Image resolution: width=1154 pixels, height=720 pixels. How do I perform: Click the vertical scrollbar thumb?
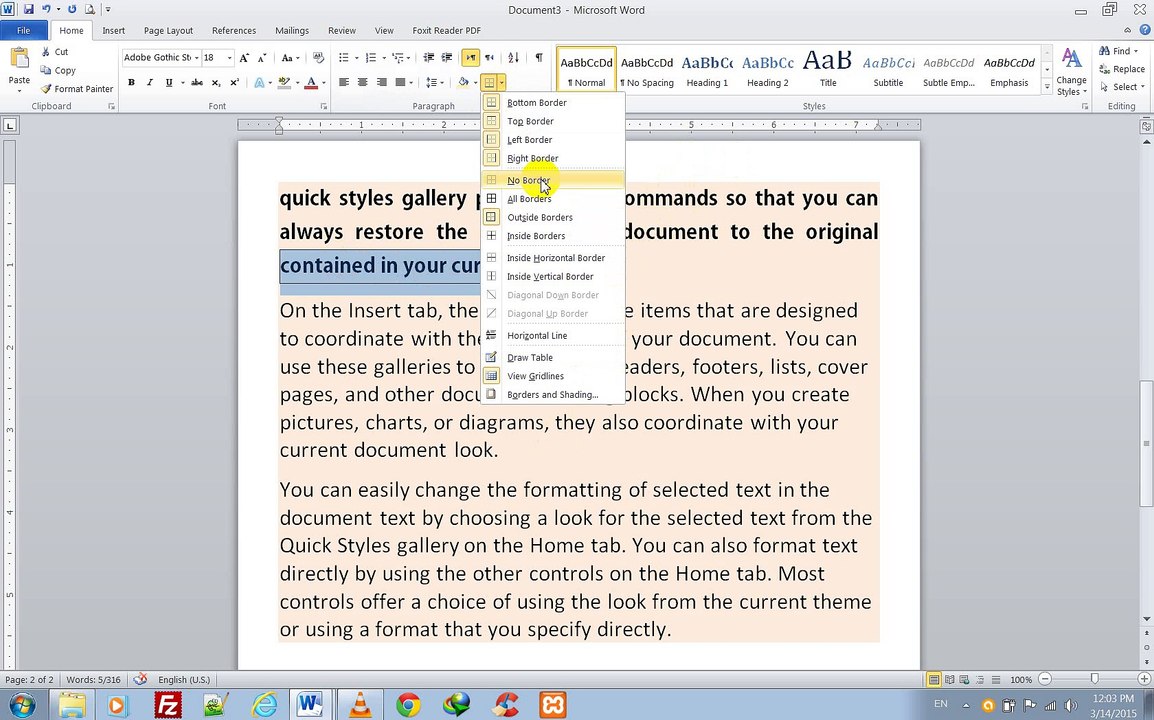coord(1146,443)
